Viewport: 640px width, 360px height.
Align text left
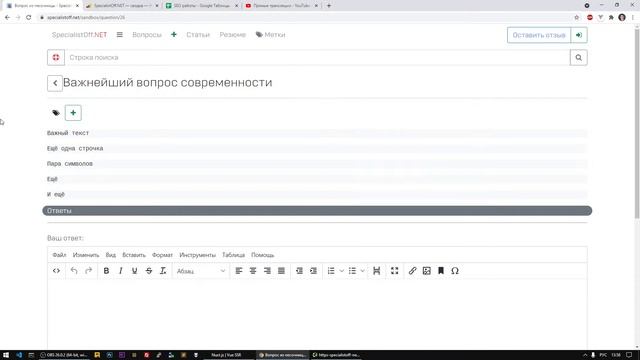click(239, 271)
